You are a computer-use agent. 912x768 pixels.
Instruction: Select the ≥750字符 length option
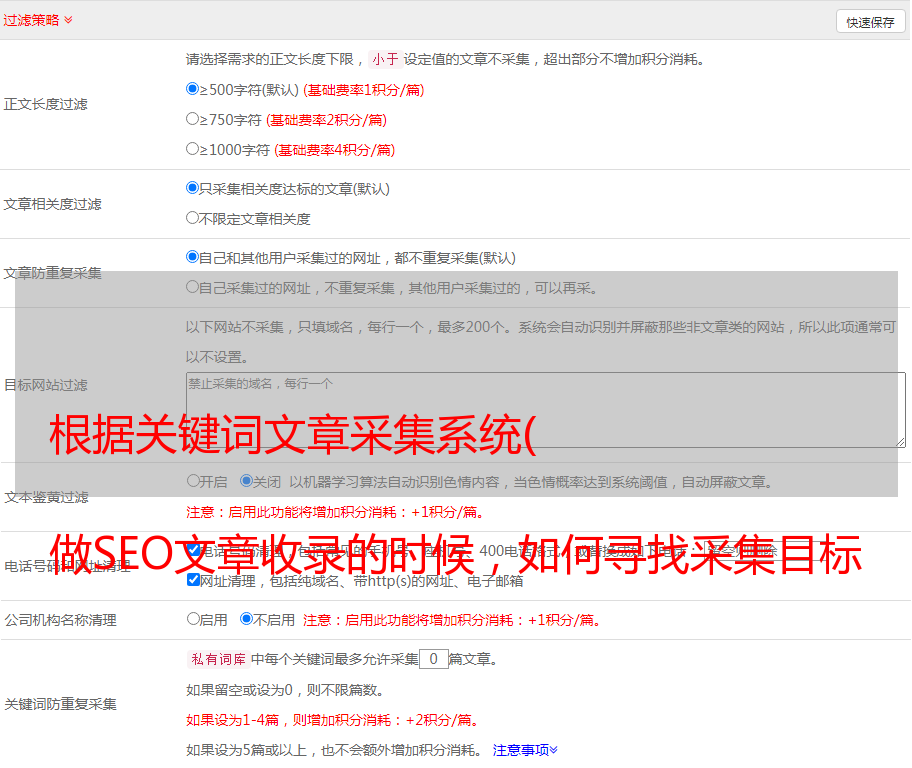tap(192, 119)
